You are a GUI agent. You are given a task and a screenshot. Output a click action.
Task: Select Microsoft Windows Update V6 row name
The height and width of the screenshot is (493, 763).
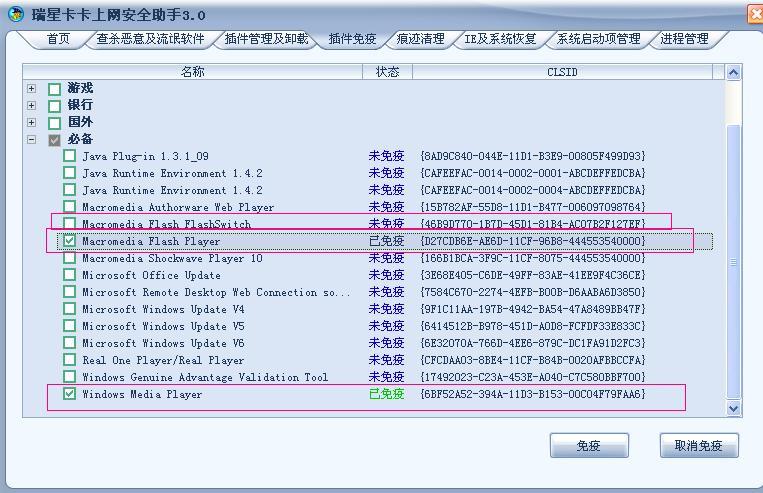point(163,343)
